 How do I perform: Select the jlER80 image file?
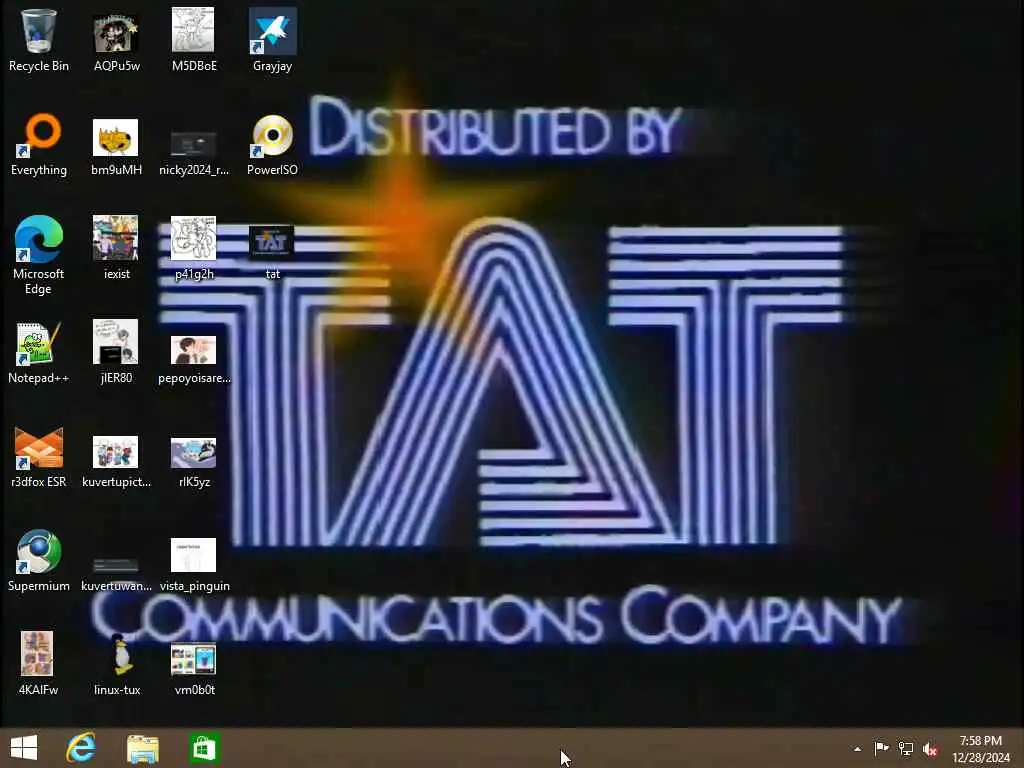click(x=116, y=352)
